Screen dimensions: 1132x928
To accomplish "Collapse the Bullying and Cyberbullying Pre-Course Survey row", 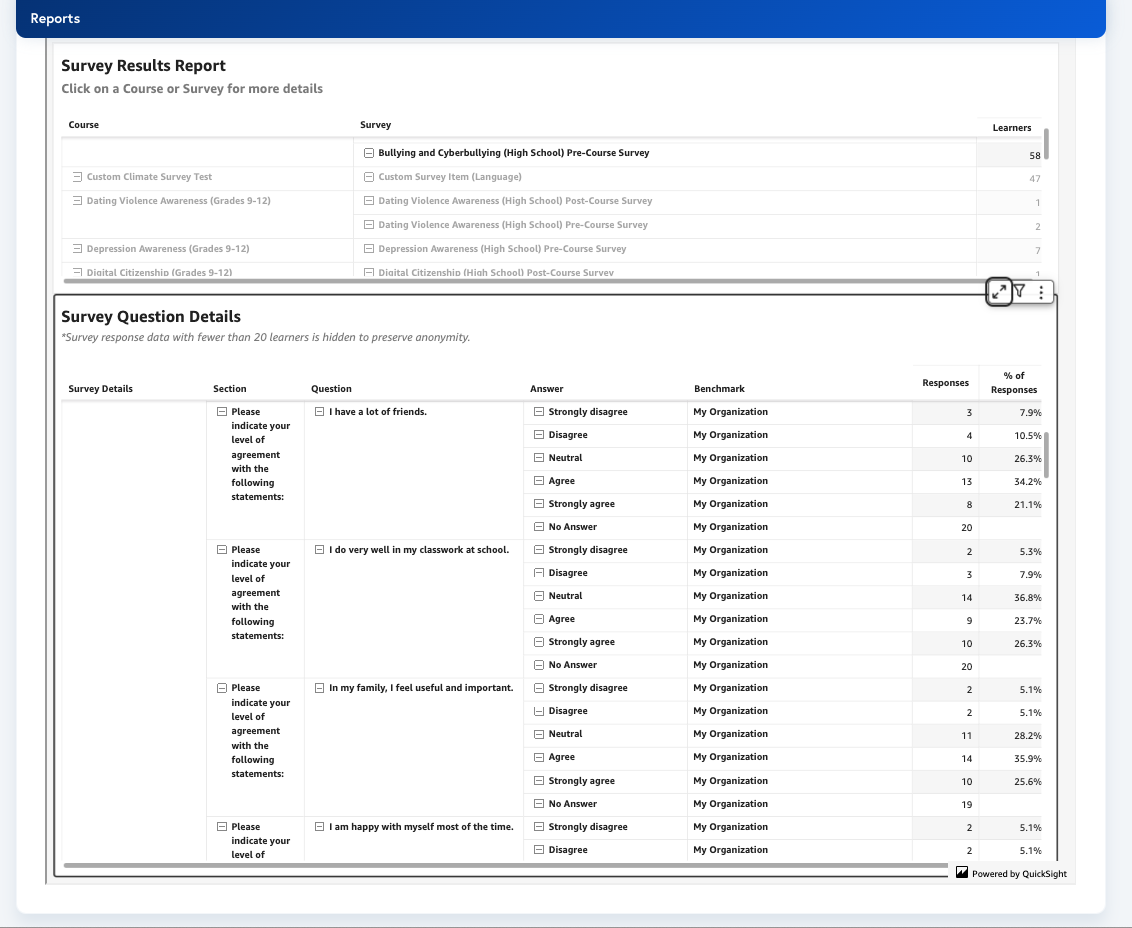I will (369, 152).
